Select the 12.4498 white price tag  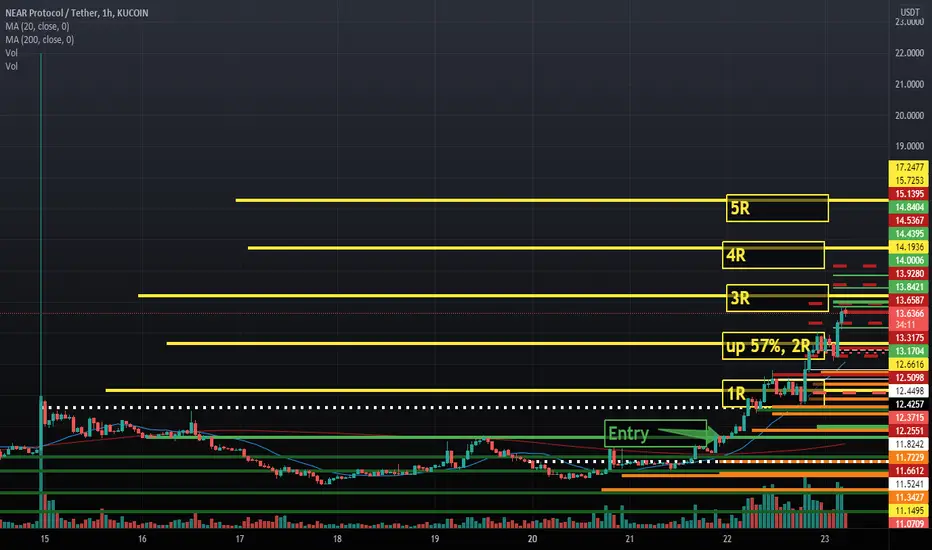point(909,391)
